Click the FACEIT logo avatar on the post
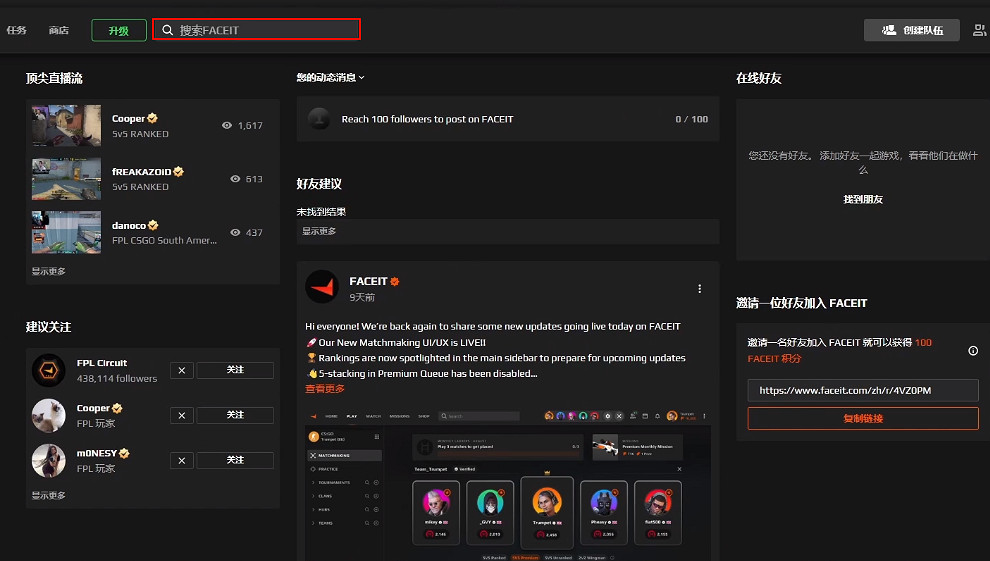 (x=322, y=287)
